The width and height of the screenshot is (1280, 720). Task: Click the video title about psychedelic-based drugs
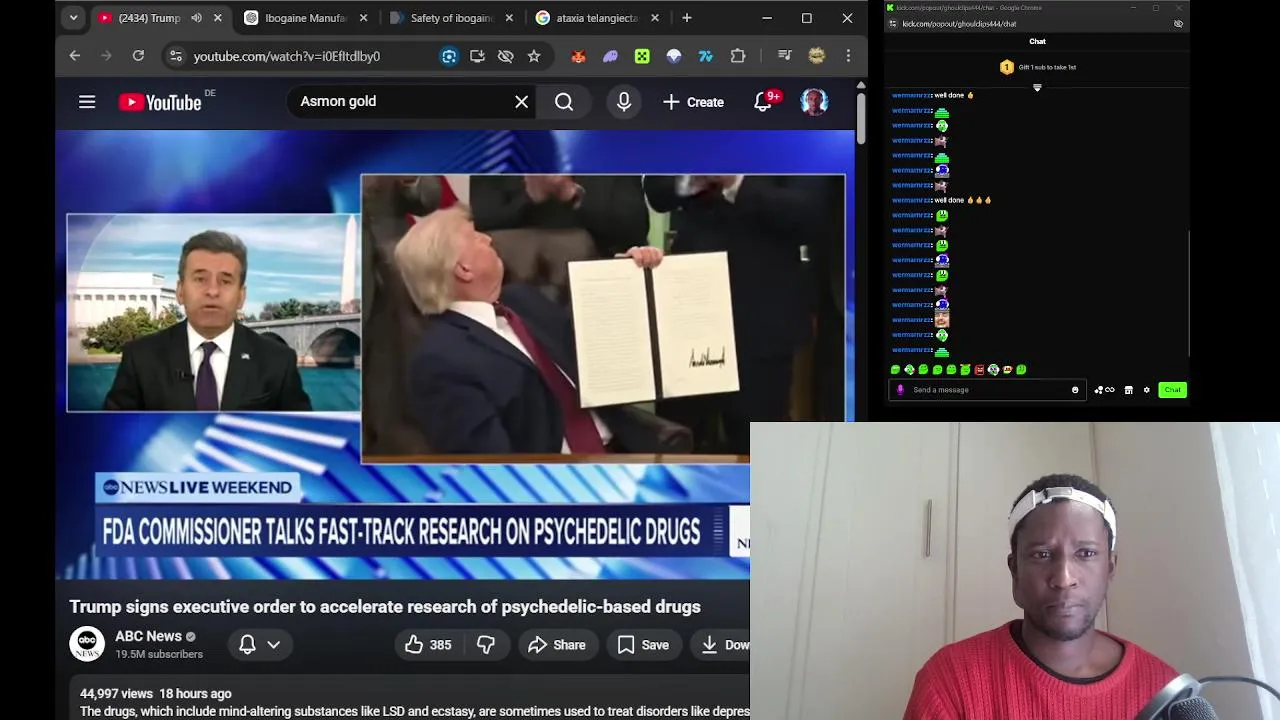click(385, 607)
